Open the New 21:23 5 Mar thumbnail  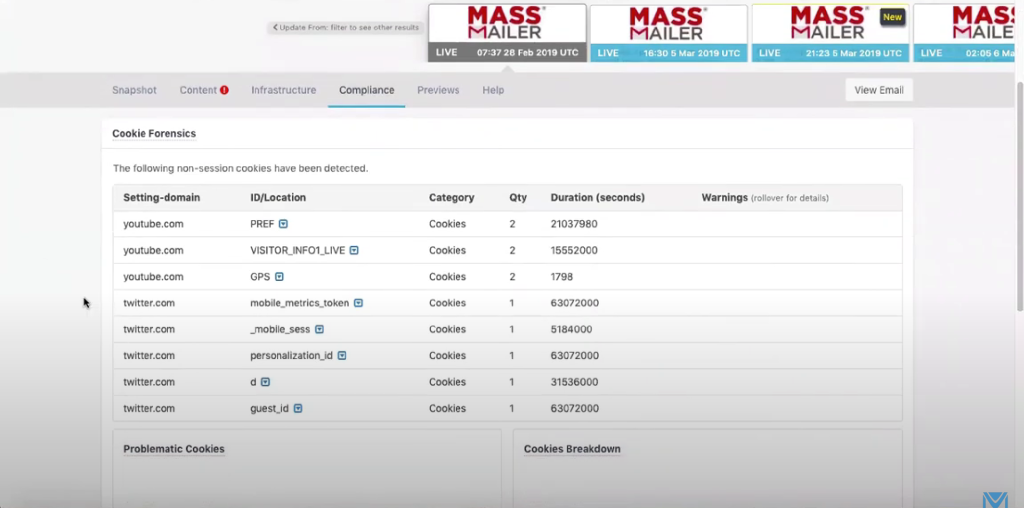click(x=830, y=32)
